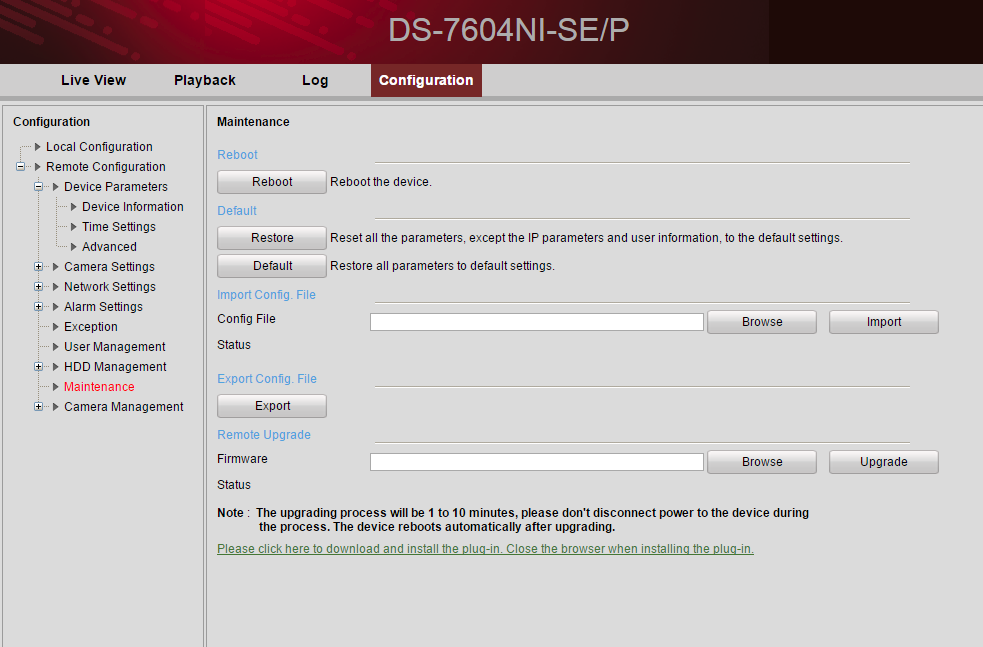Screen dimensions: 983x647
Task: Open User Management in the tree
Action: click(115, 347)
